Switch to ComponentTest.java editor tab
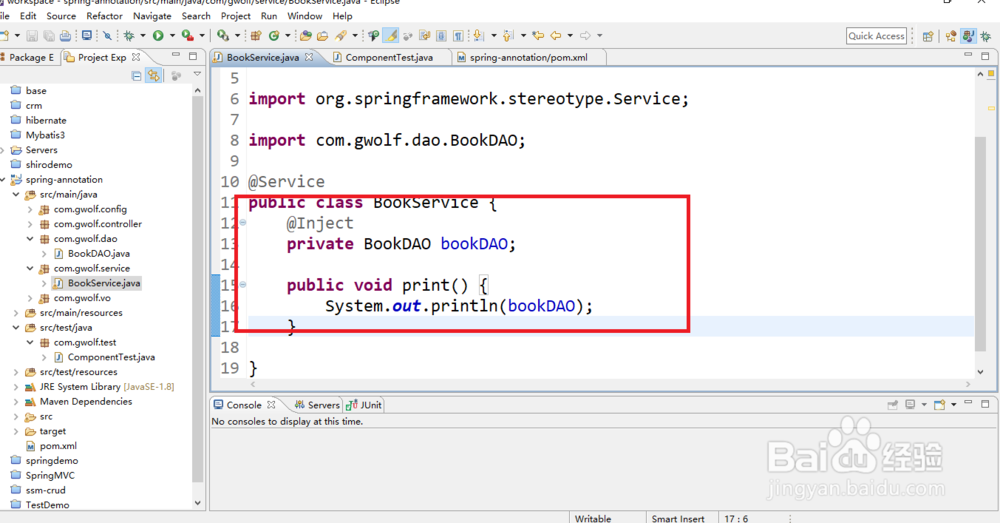1000x523 pixels. 388,57
